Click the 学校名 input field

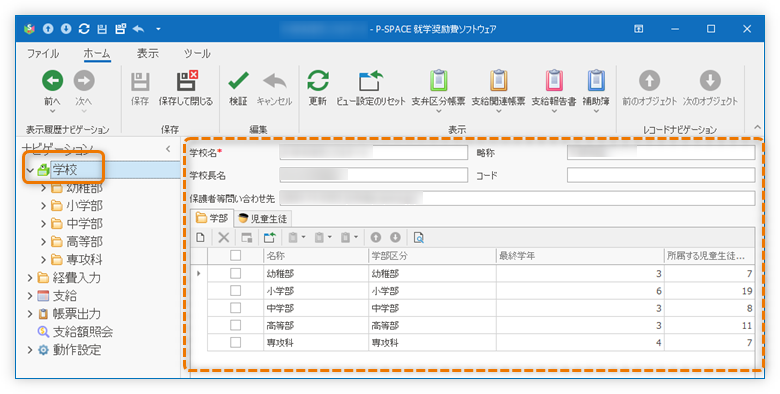374,152
